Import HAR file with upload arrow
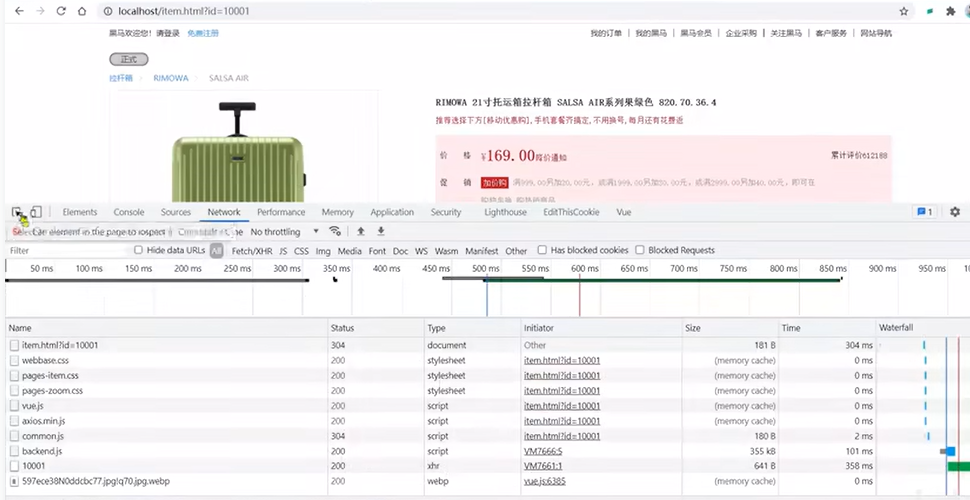 [361, 231]
